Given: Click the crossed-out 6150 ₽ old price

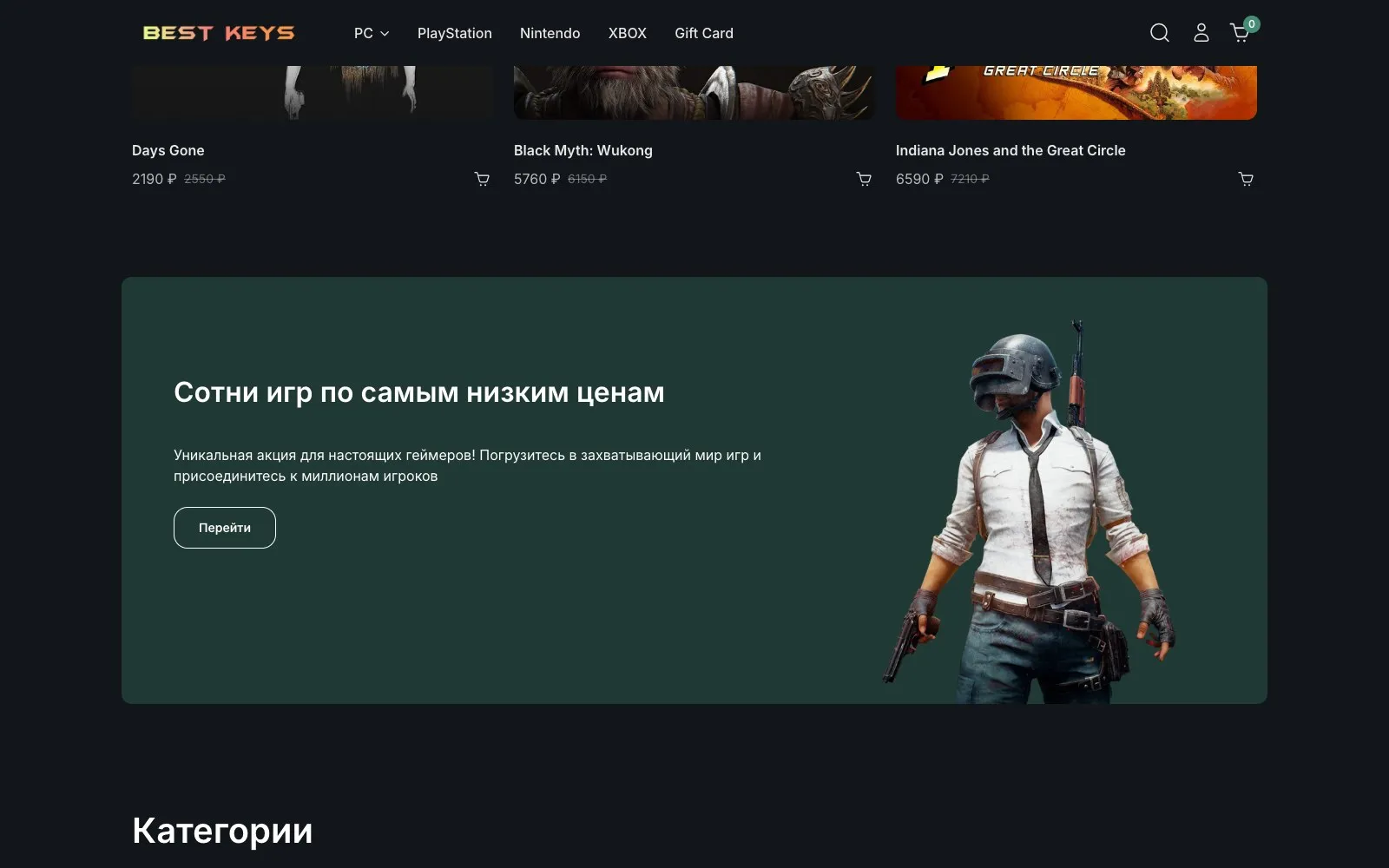Looking at the screenshot, I should (x=588, y=179).
